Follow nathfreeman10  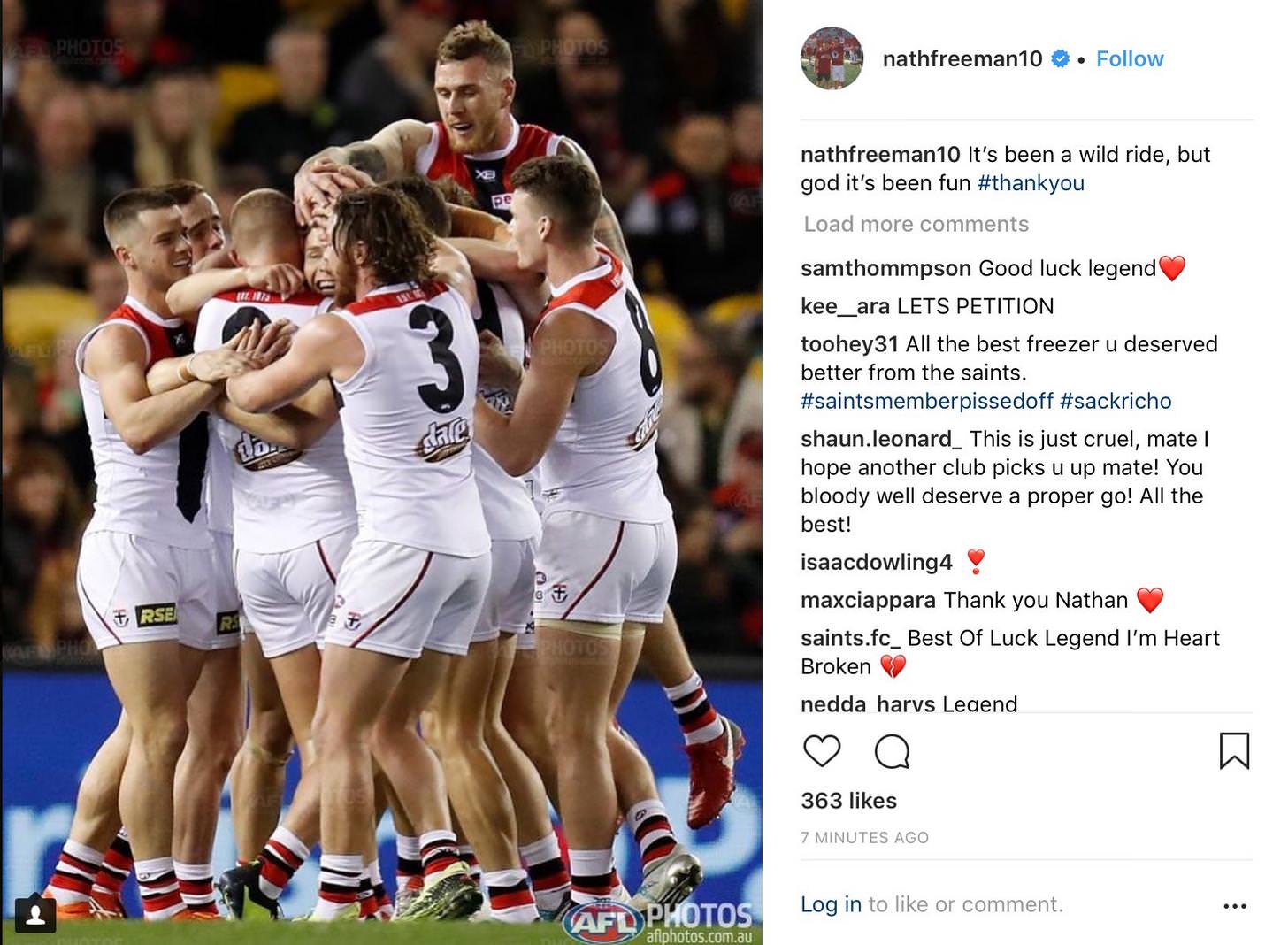[1130, 58]
